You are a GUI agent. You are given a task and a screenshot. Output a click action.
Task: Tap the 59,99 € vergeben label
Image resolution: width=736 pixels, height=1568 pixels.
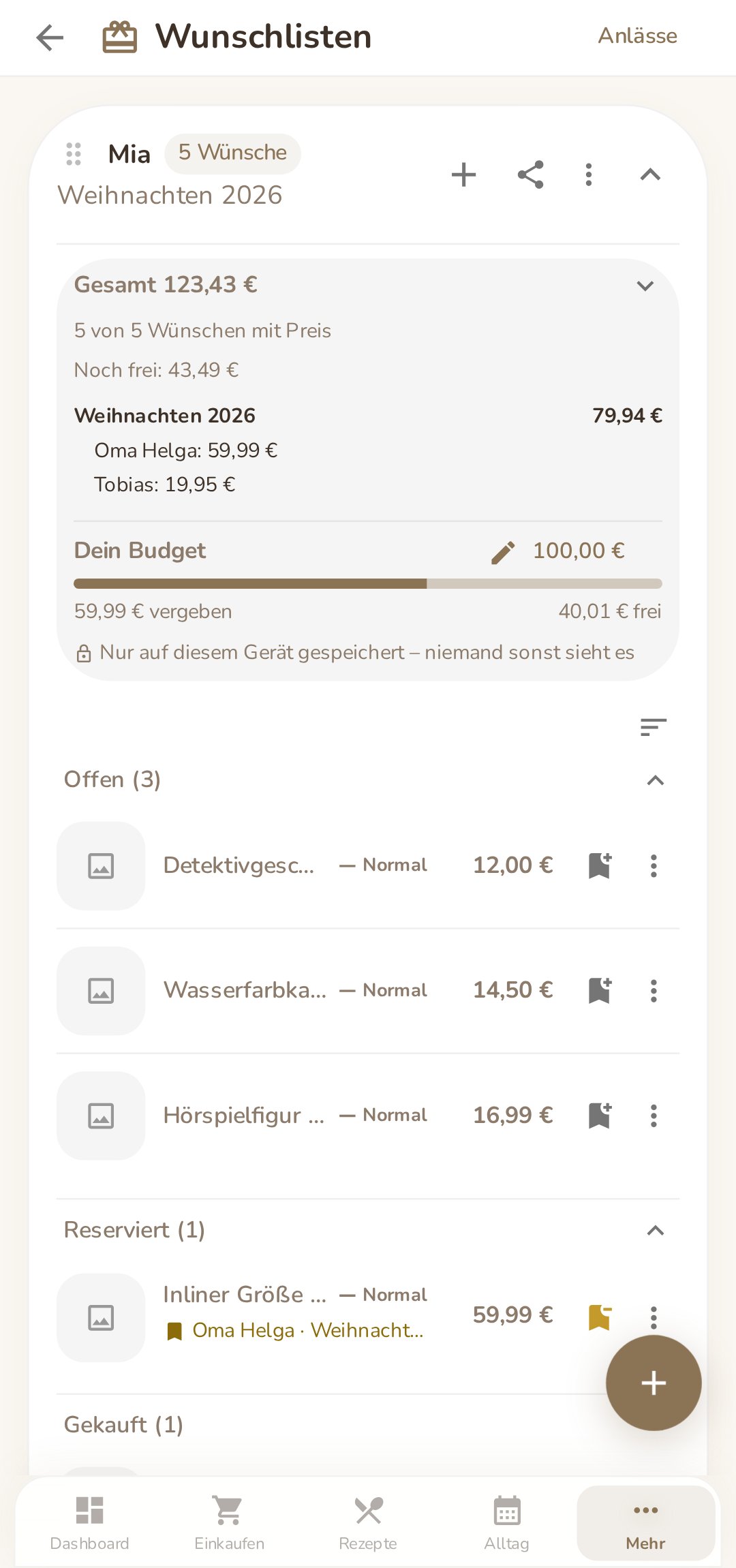tap(153, 611)
